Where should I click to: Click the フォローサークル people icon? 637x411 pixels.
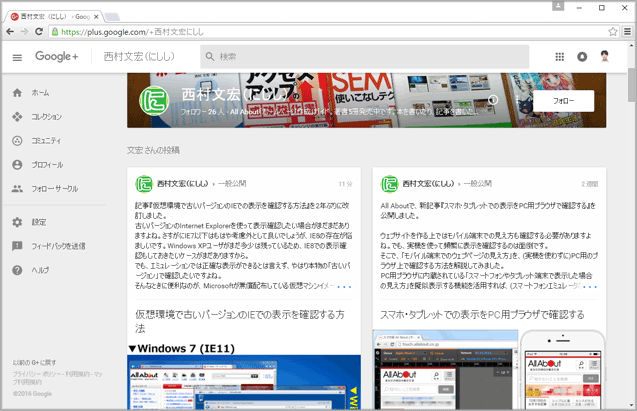[x=17, y=188]
